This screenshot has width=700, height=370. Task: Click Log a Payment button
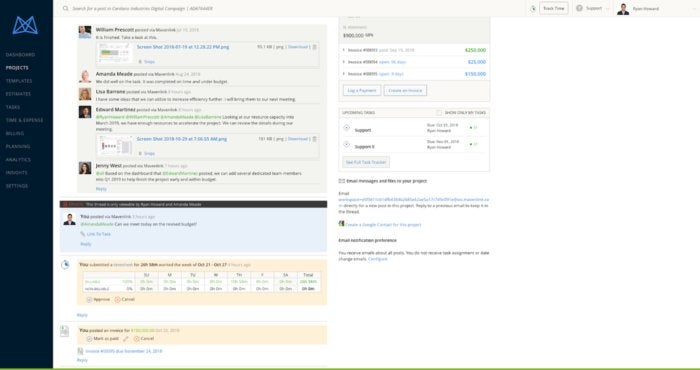click(362, 91)
